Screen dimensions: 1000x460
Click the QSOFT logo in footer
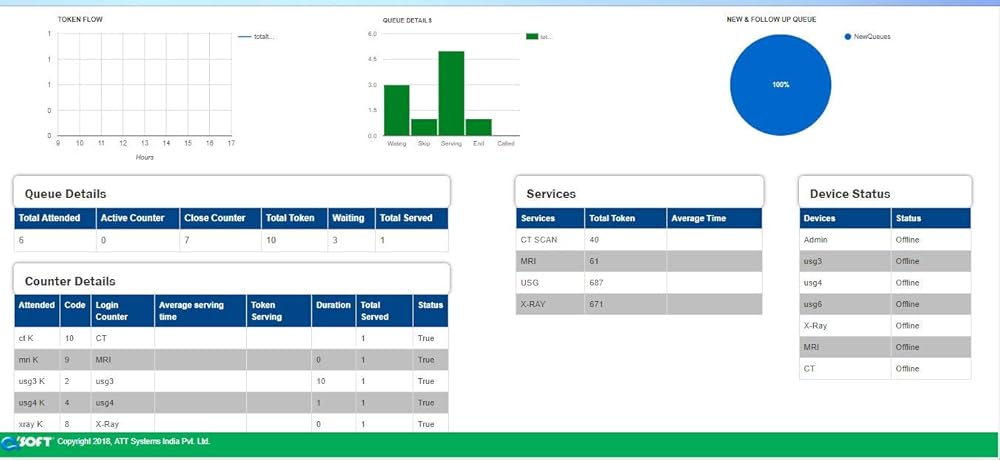26,441
